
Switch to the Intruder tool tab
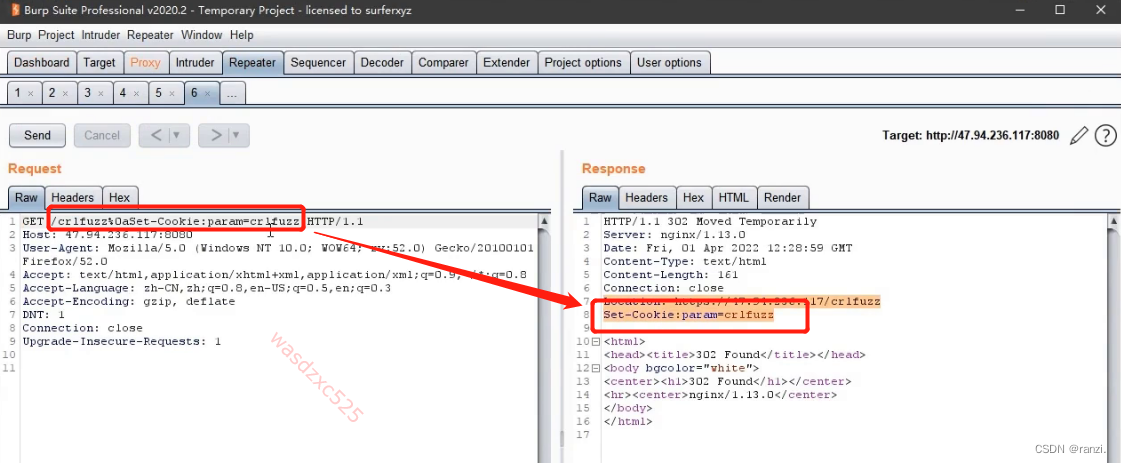pos(195,62)
